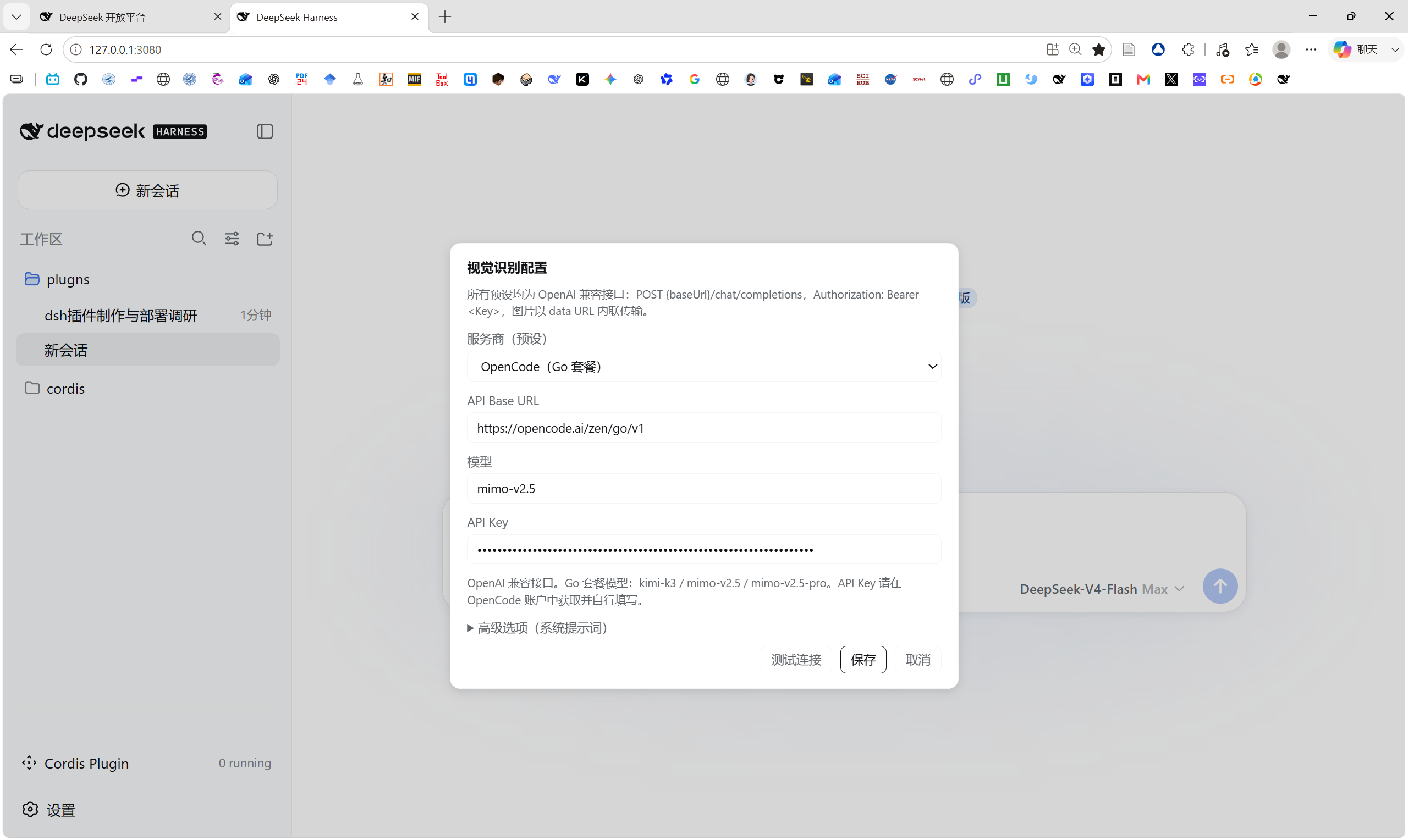Open the lab flask bookmark

pos(358,79)
